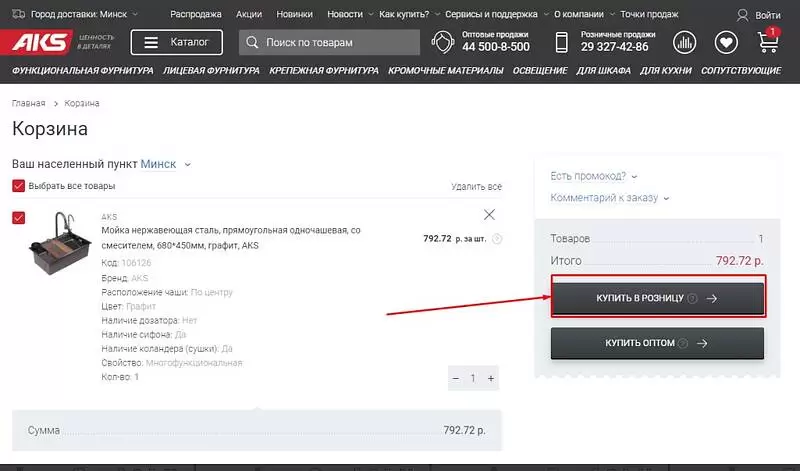Increase product quantity with plus button
This screenshot has height=471, width=800.
point(491,379)
